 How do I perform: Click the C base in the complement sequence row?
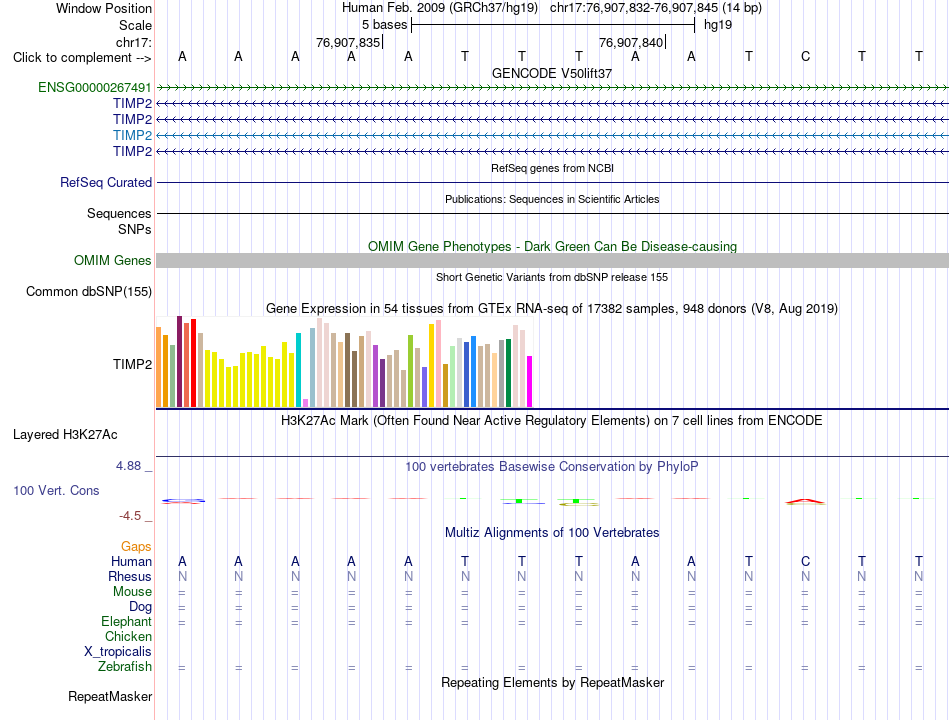click(805, 56)
